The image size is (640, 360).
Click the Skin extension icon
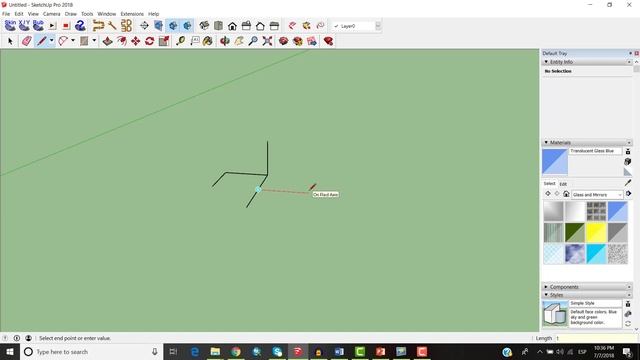coord(10,25)
